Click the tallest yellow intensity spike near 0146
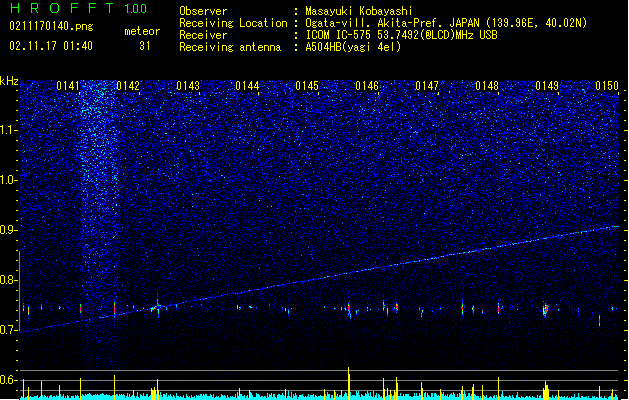The image size is (629, 400). tap(349, 383)
